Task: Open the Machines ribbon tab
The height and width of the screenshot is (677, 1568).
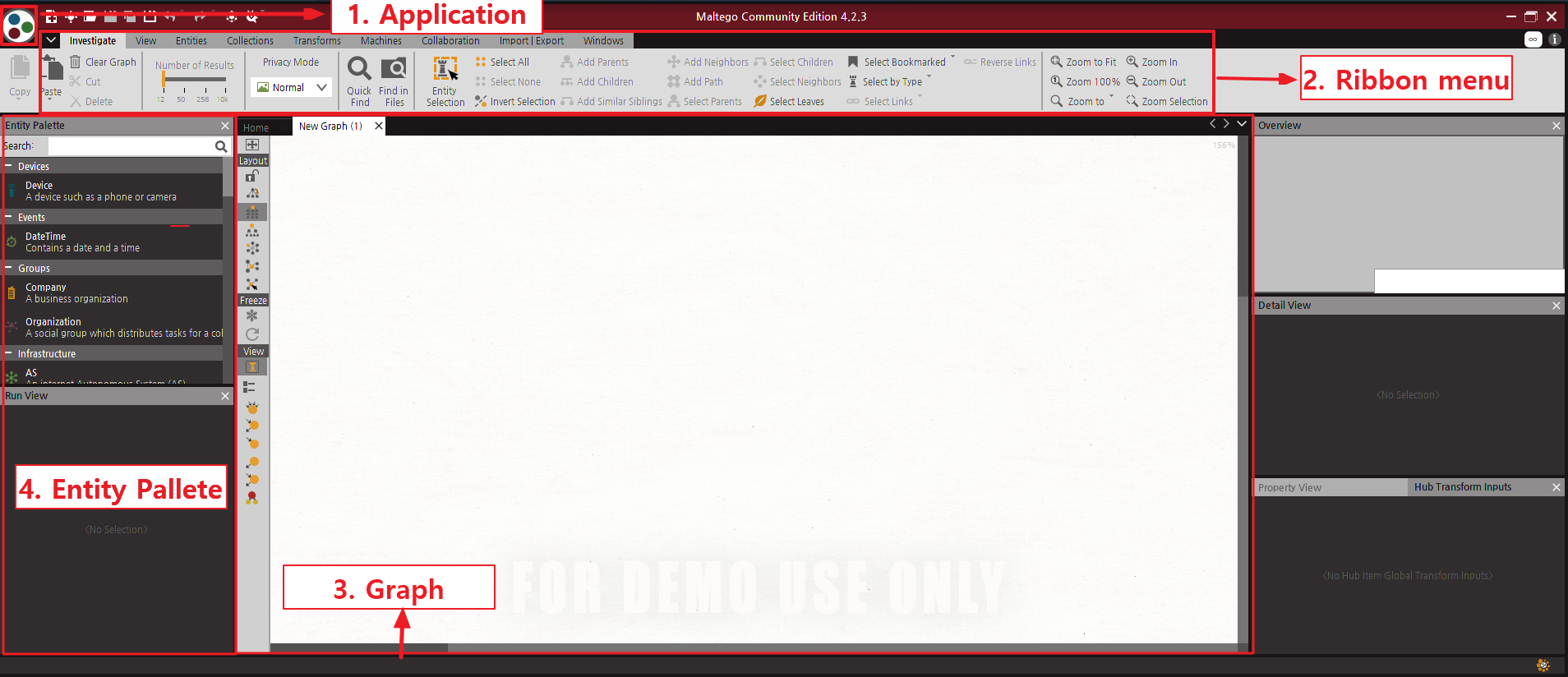Action: [x=380, y=40]
